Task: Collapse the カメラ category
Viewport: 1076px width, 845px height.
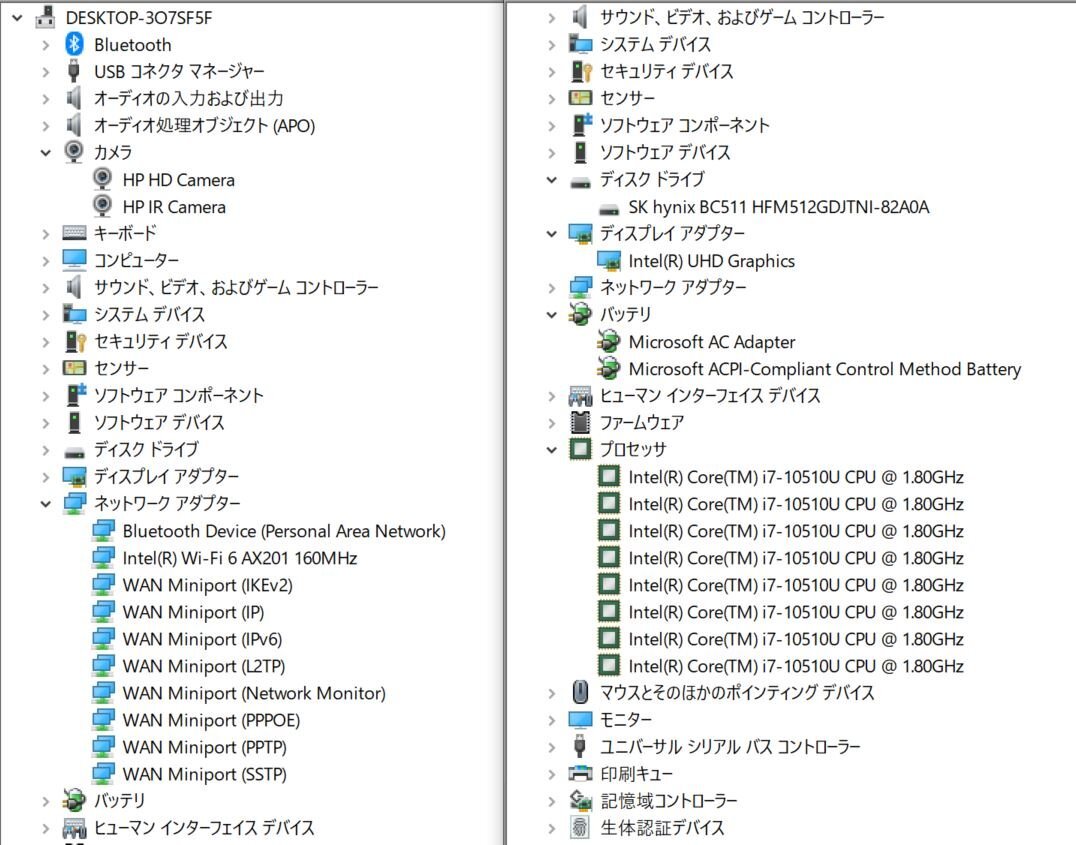Action: pyautogui.click(x=46, y=152)
